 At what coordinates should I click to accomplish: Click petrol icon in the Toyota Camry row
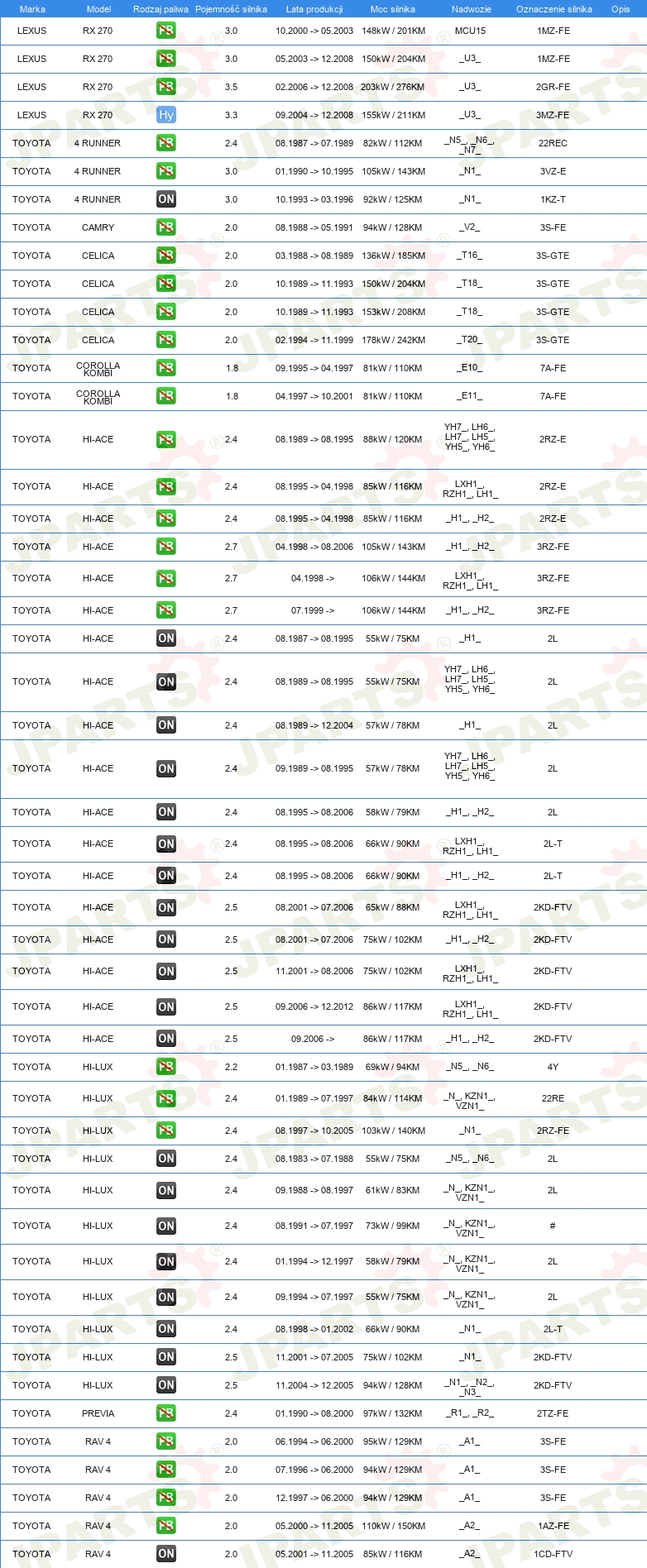coord(166,227)
